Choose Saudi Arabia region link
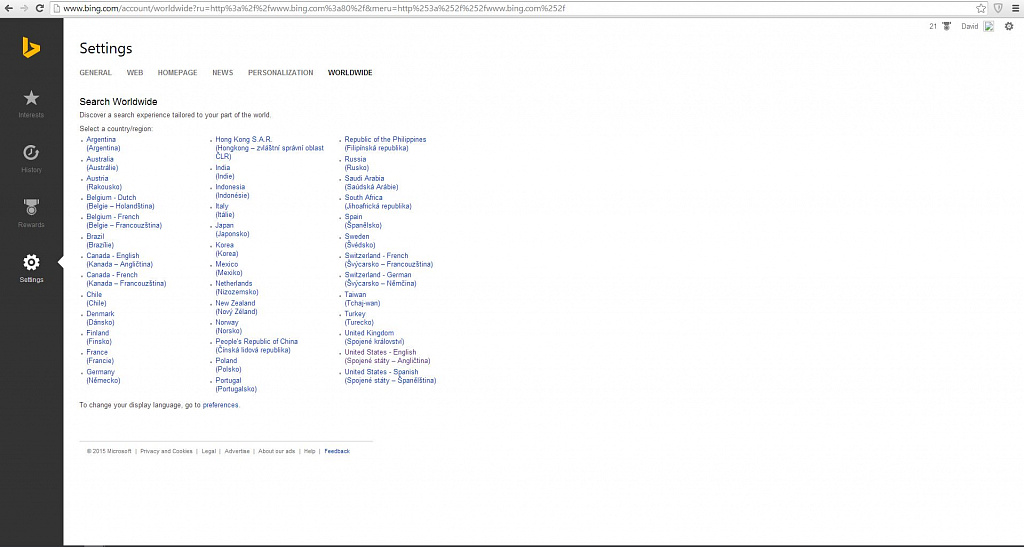This screenshot has width=1024, height=547. [x=372, y=182]
